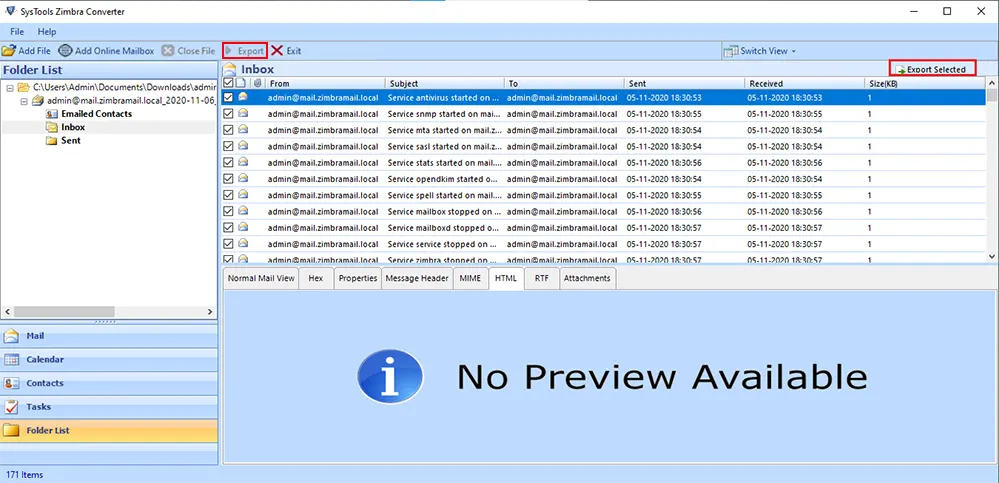Click the Add Online Mailbox globe icon
999x483 pixels.
66,50
